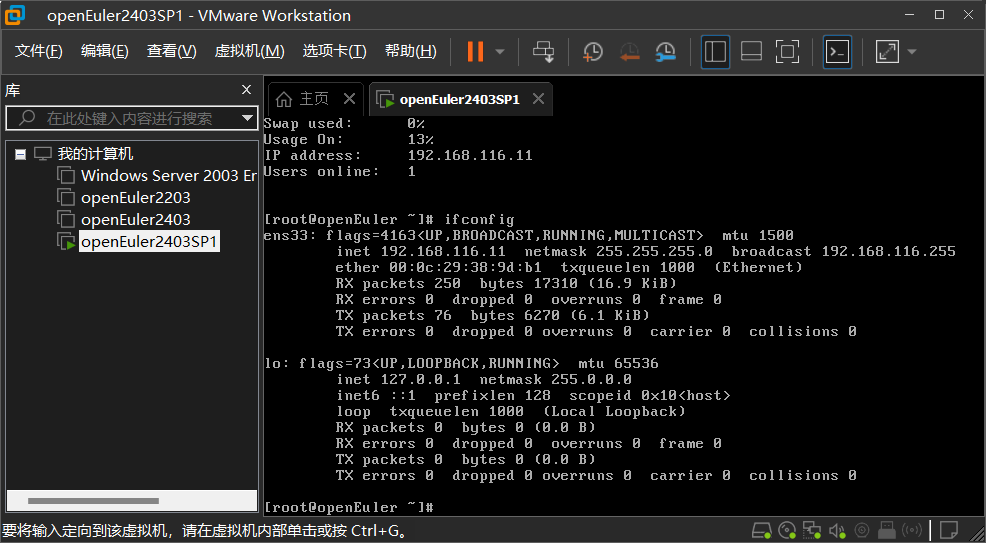The height and width of the screenshot is (543, 986).
Task: Toggle the console view button
Action: click(838, 52)
